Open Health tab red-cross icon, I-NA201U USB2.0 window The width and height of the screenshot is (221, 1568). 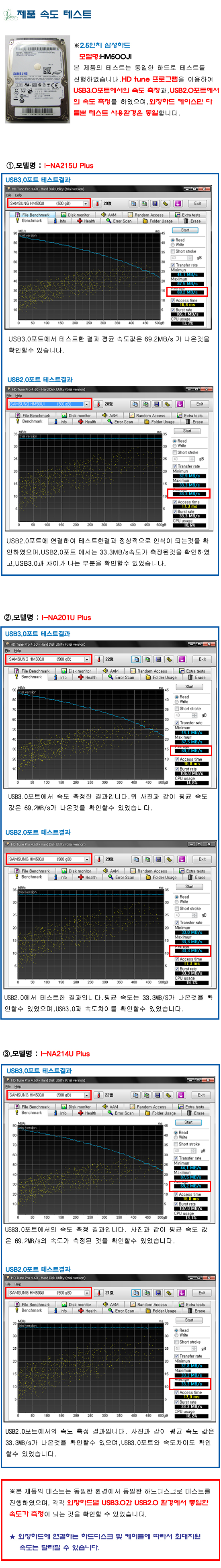pyautogui.click(x=80, y=877)
